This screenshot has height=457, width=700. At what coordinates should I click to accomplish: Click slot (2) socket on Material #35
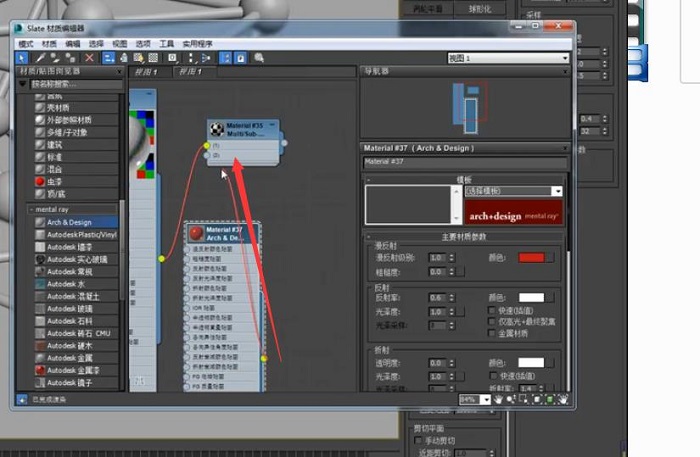coord(206,155)
